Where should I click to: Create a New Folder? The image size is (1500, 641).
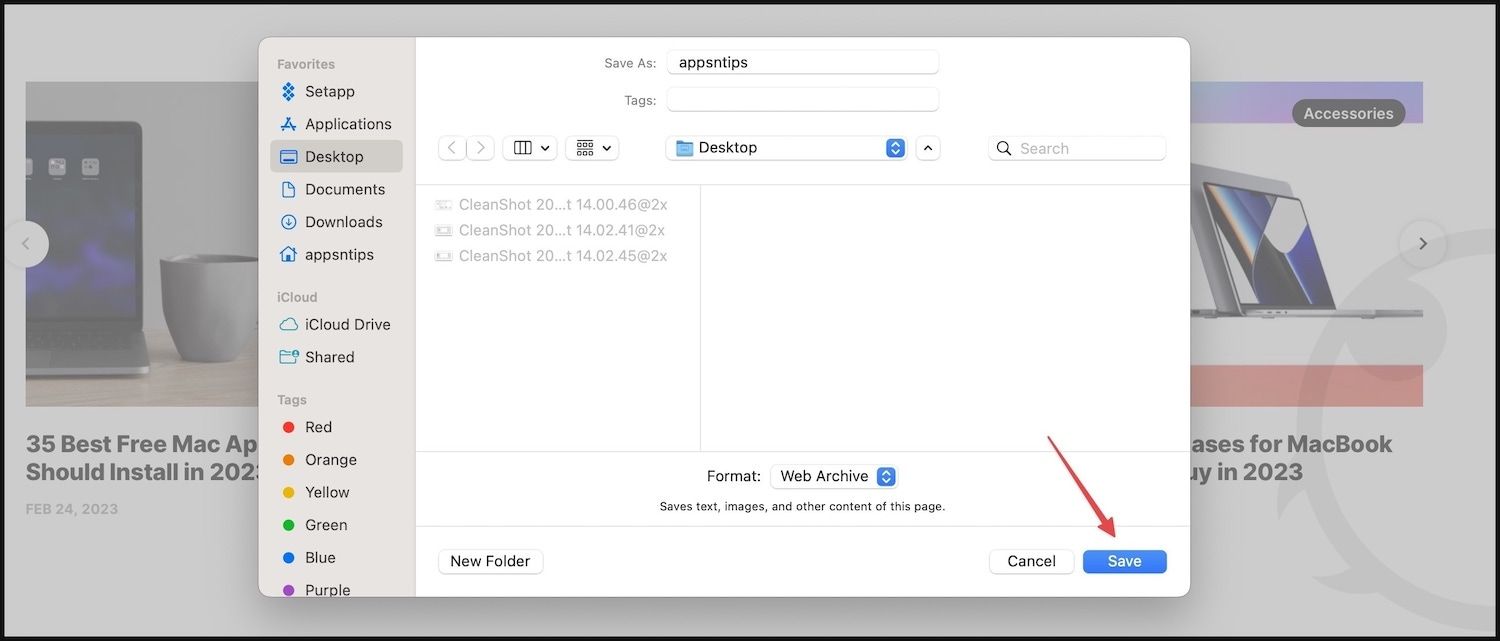click(490, 561)
